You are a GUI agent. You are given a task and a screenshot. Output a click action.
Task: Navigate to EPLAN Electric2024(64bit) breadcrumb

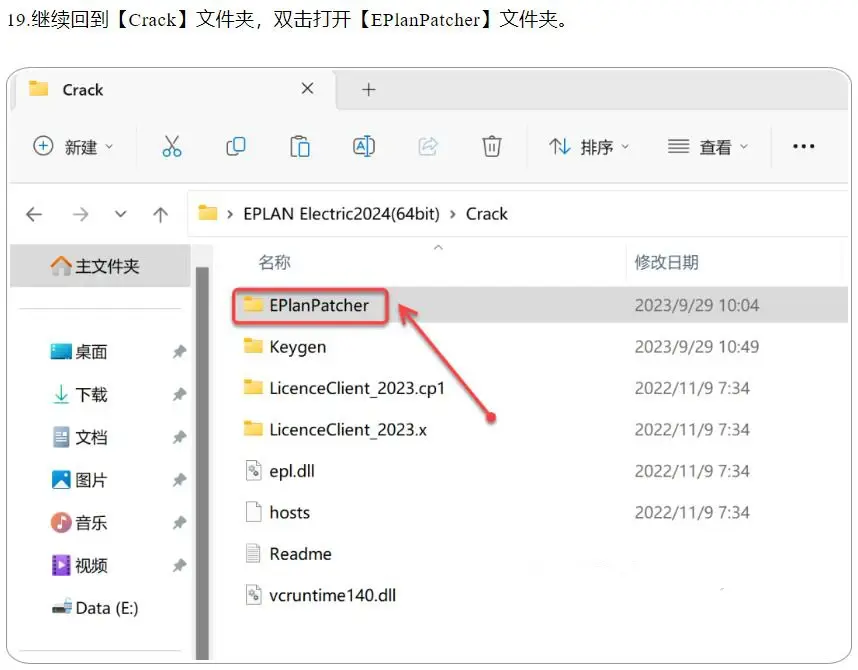click(x=341, y=214)
